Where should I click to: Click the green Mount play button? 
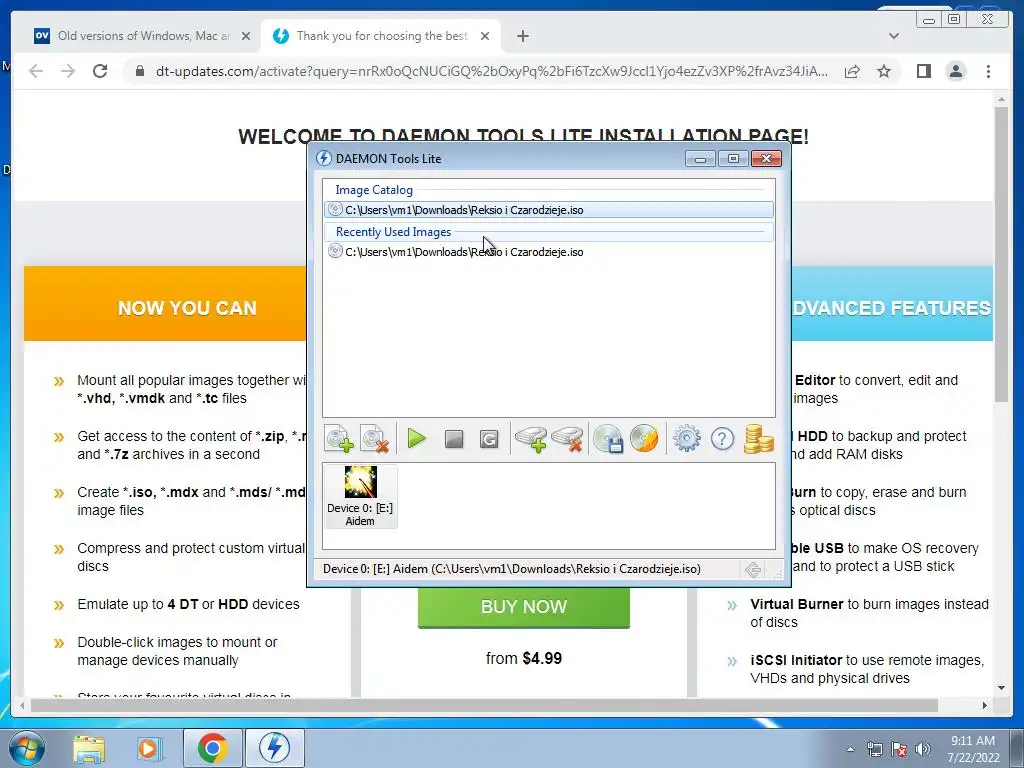pos(416,439)
